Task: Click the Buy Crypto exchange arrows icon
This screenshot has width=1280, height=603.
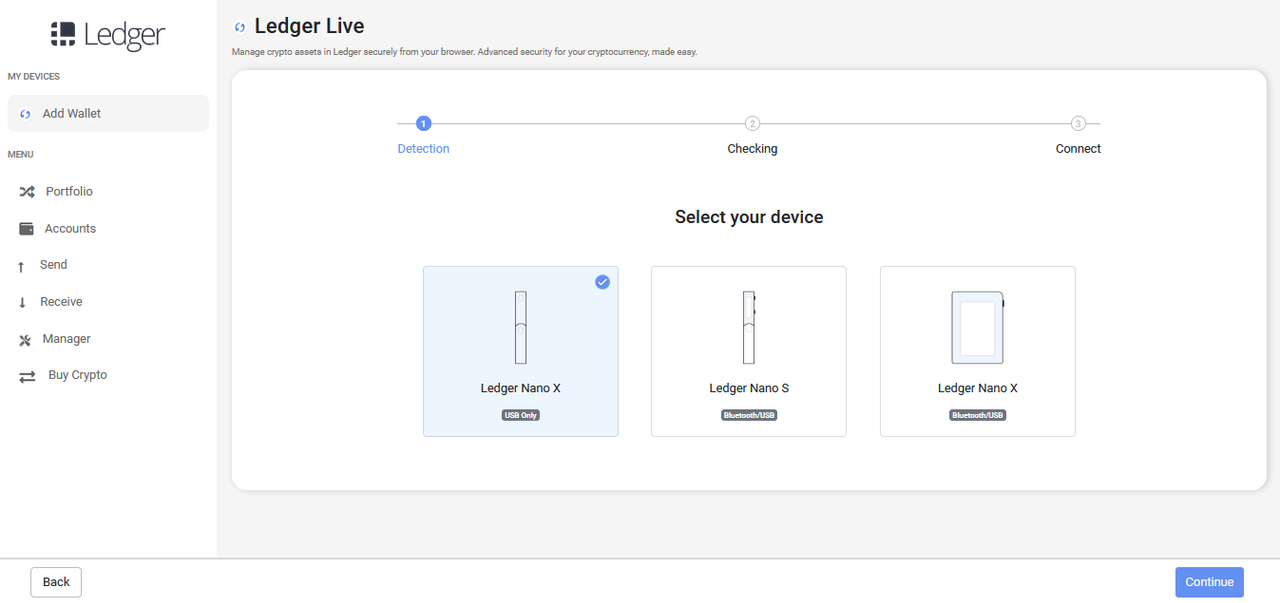Action: tap(27, 376)
